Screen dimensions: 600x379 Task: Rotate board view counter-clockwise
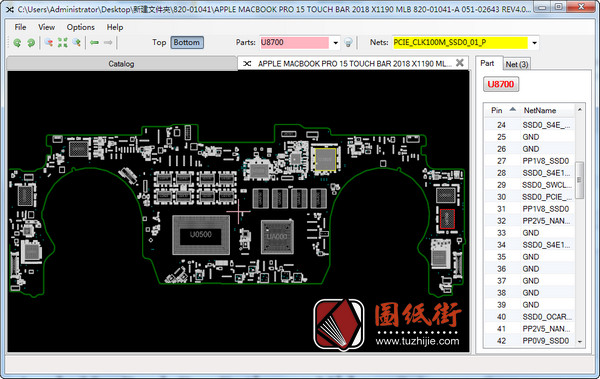point(17,43)
